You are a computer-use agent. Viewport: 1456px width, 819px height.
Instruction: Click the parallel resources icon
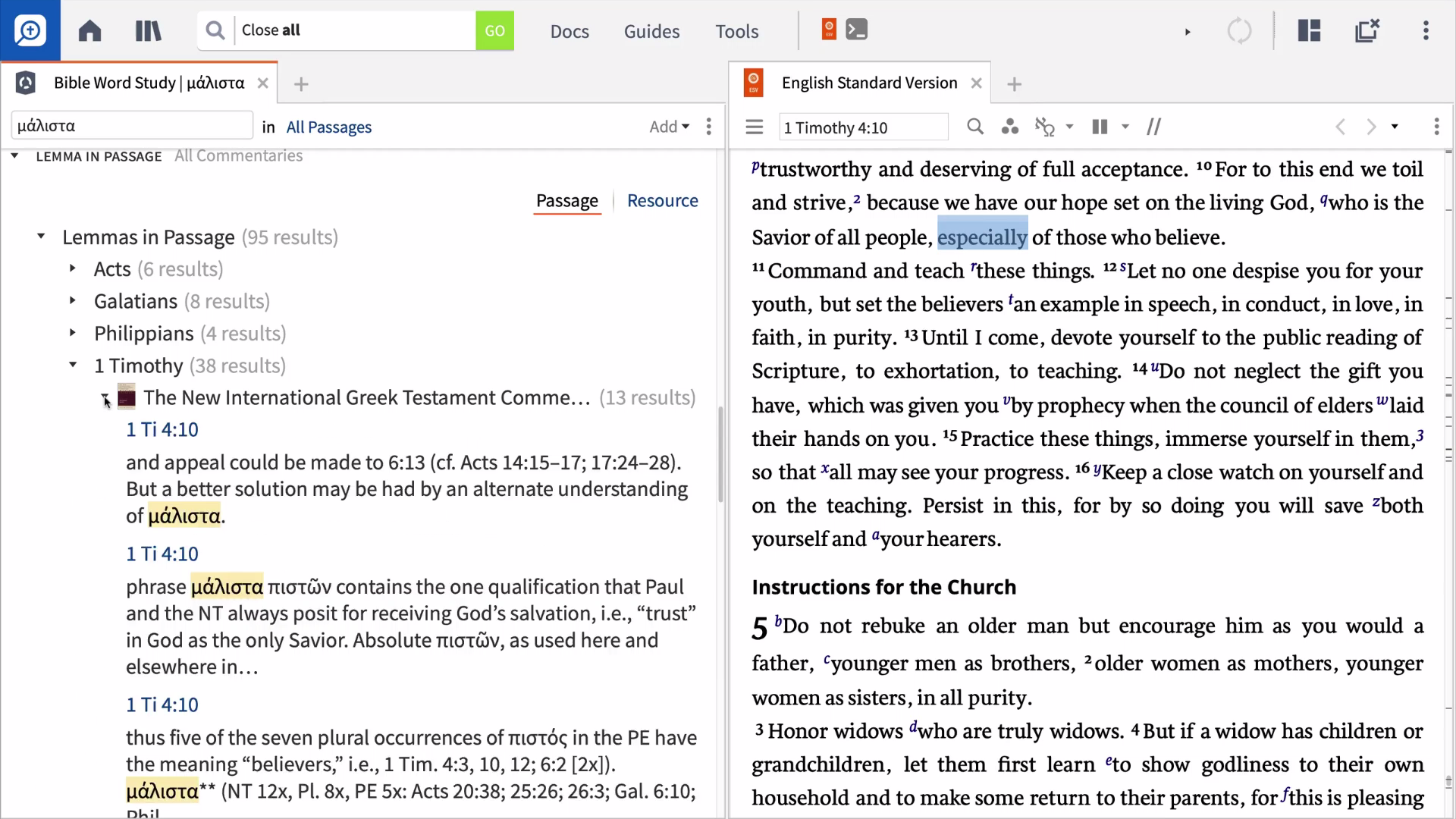pos(1100,127)
